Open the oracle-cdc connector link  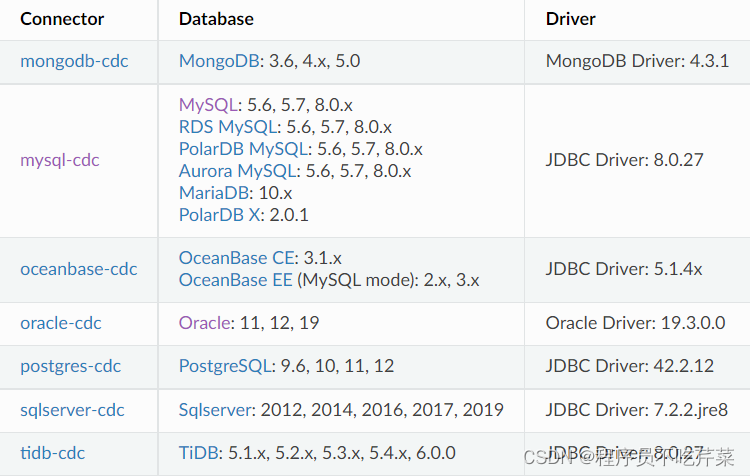point(61,323)
